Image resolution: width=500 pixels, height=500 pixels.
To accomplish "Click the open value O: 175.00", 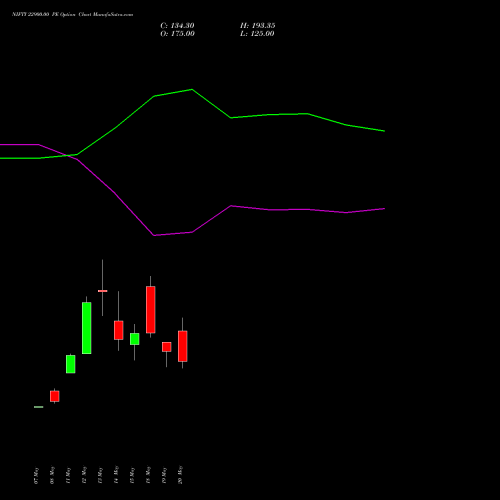I will point(177,34).
